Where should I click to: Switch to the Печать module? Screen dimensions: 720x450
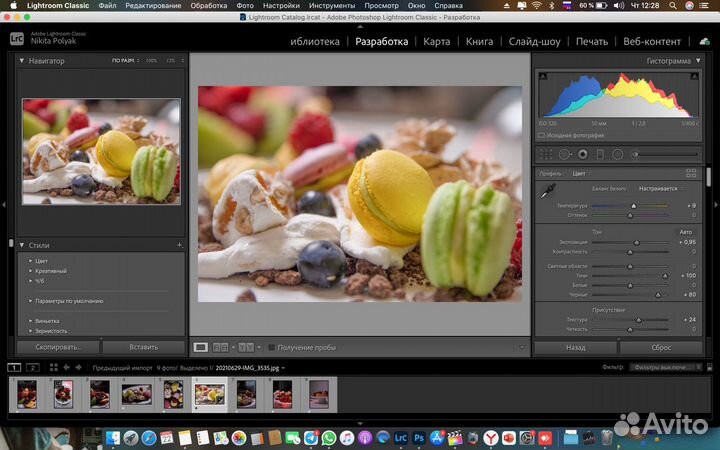(x=592, y=41)
